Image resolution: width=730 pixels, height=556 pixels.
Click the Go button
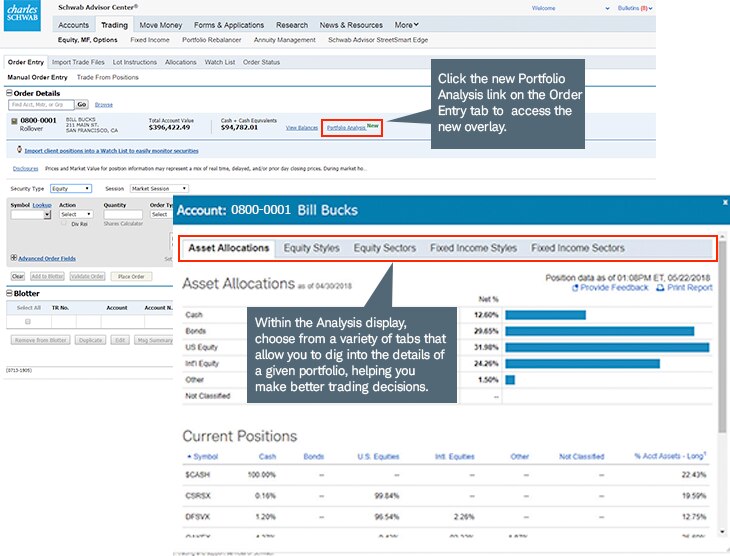pos(82,104)
